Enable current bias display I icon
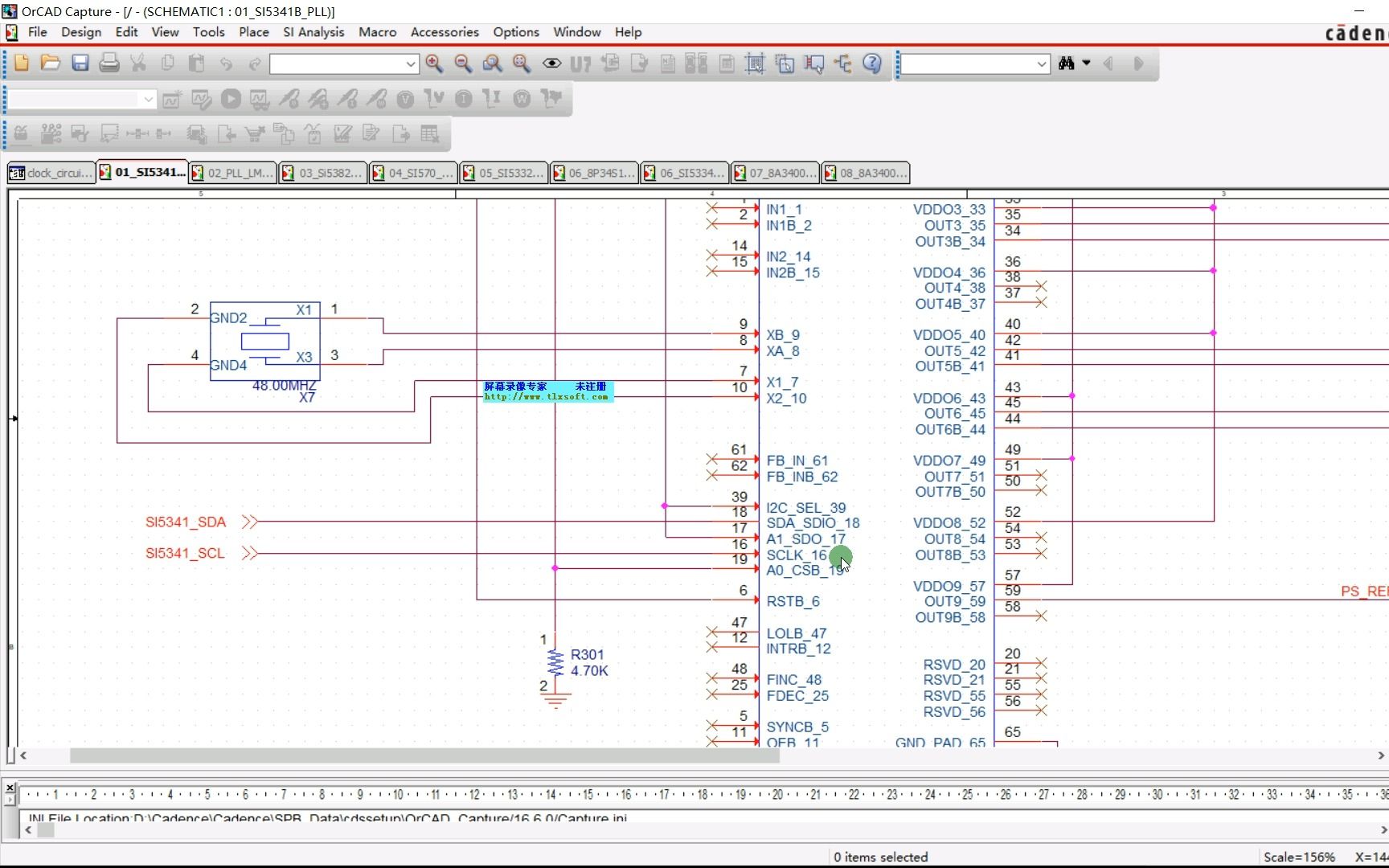 tap(463, 99)
